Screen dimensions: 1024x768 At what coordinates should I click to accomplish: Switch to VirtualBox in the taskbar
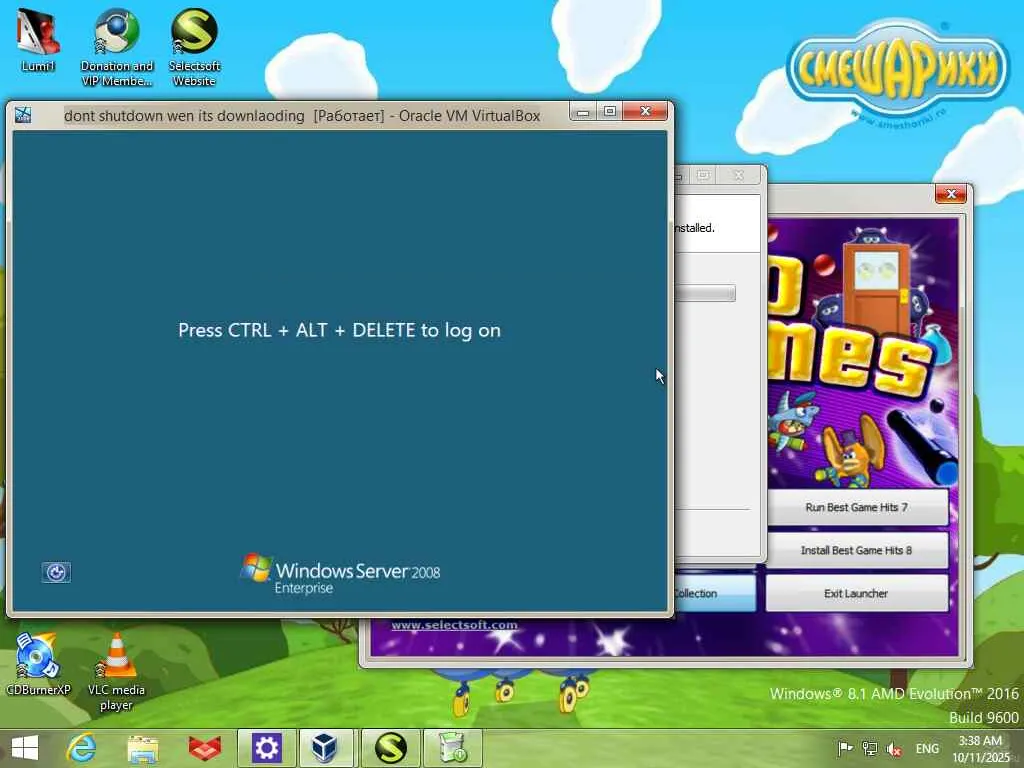325,748
